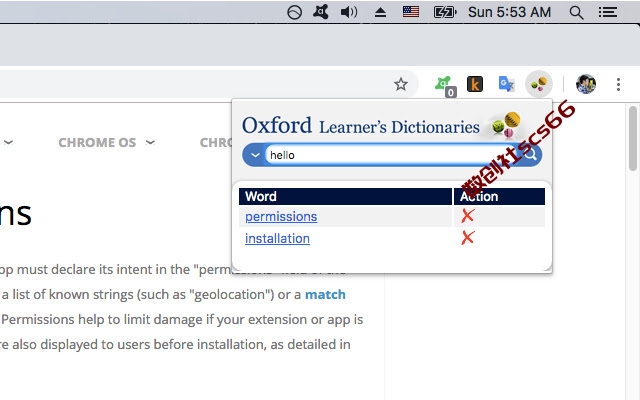Click the Sun 5:53 AM clock
The height and width of the screenshot is (400, 640).
tap(509, 12)
